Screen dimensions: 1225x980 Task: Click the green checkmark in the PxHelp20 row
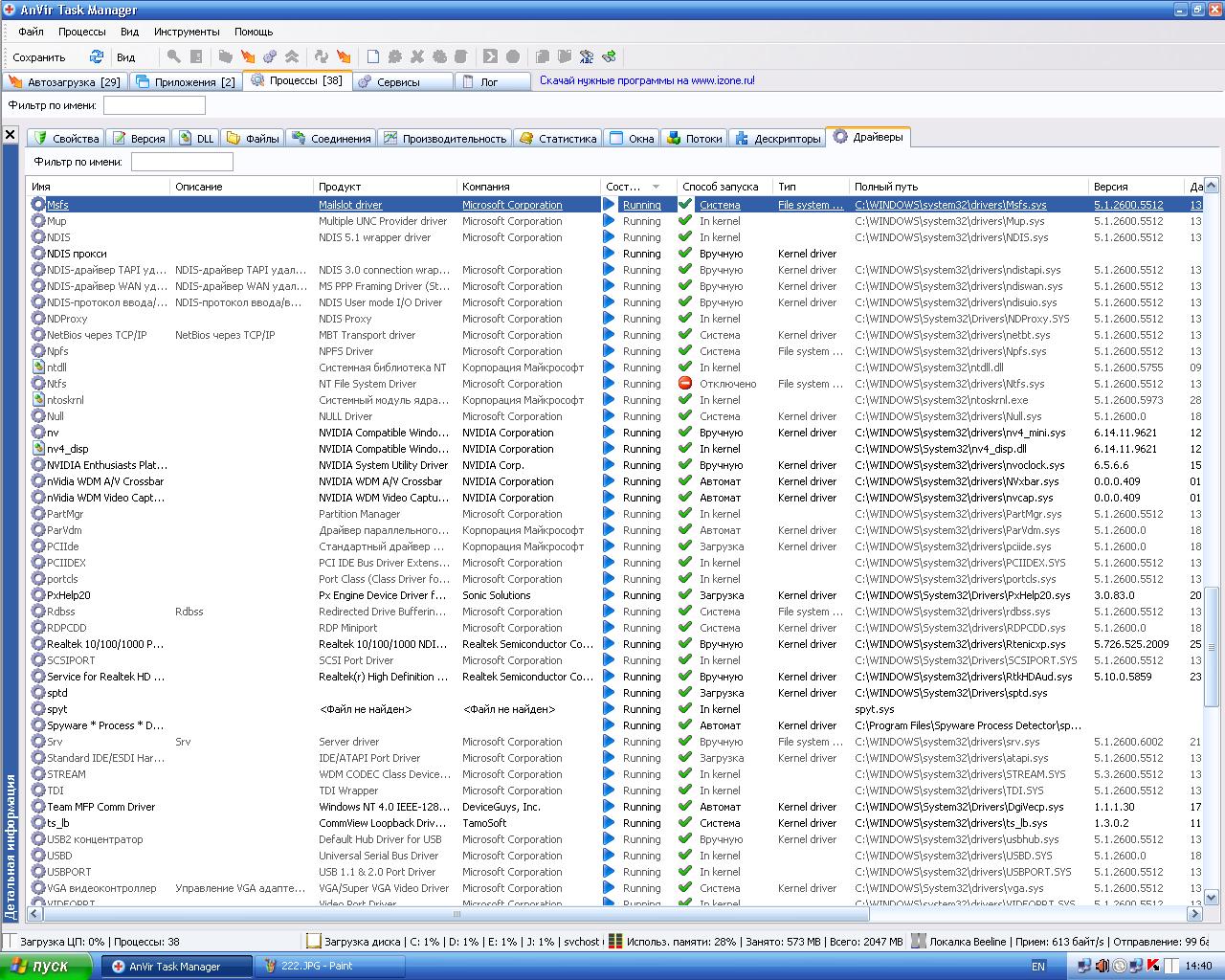[685, 595]
